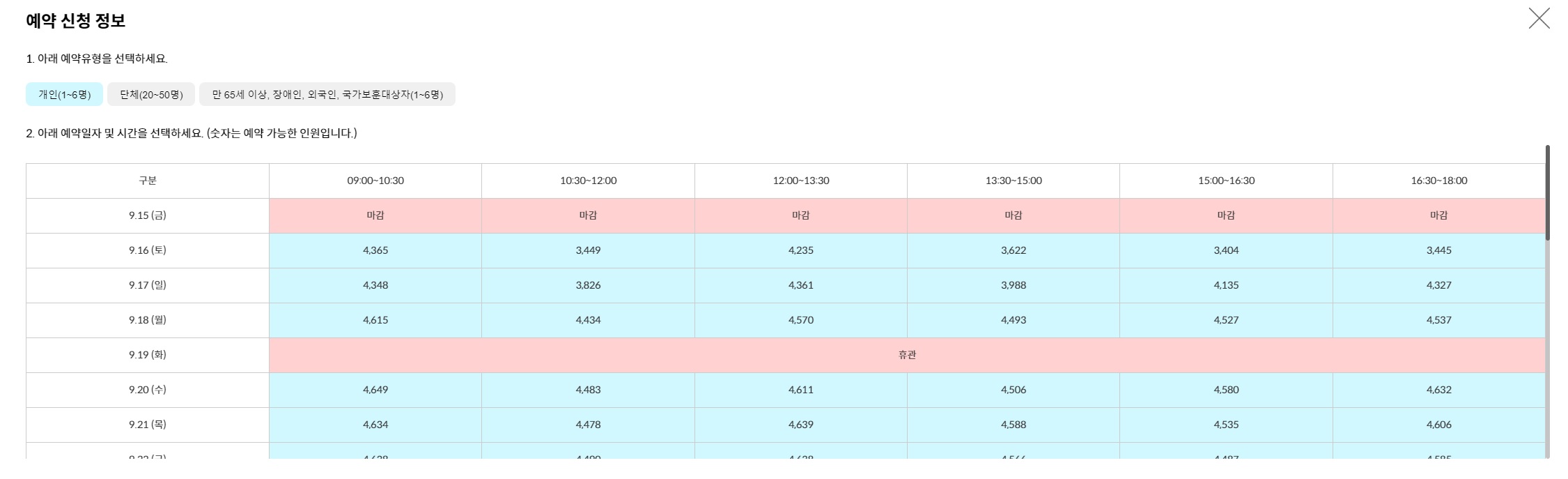Pick 9.16 (토) 10:30~12:00 slot showing 3,449
Viewport: 1568px width, 479px height.
pyautogui.click(x=588, y=250)
